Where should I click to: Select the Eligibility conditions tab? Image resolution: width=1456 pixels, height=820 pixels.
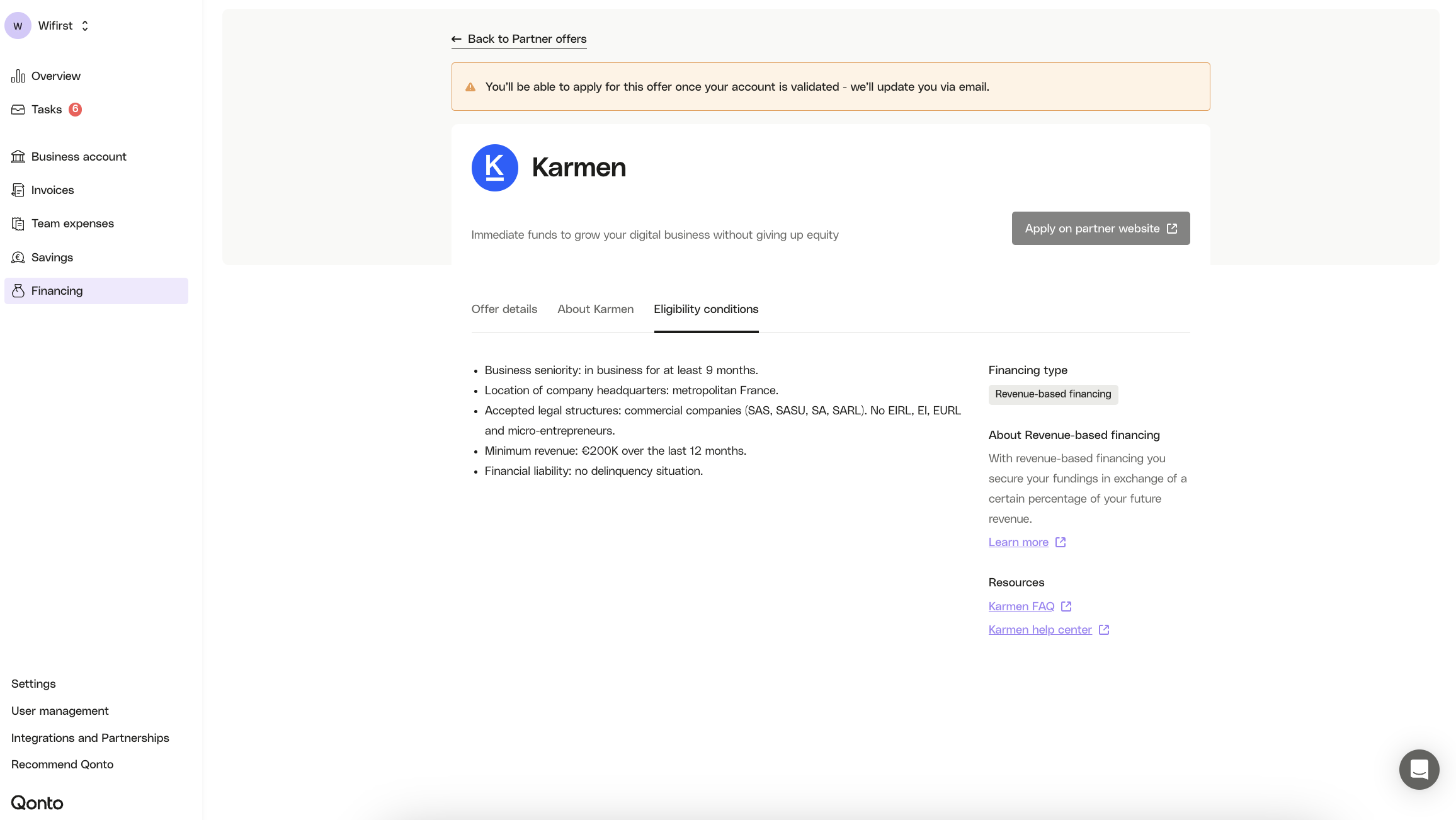[x=706, y=309]
